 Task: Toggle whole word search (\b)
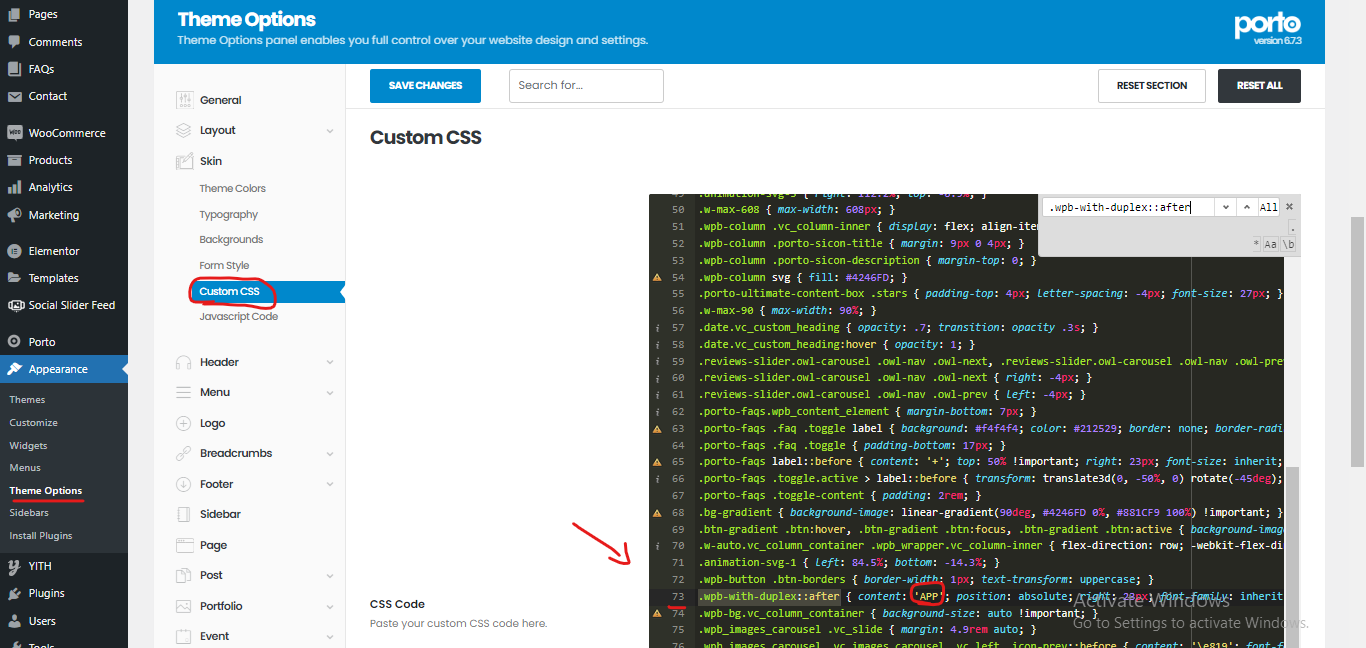pos(1288,244)
